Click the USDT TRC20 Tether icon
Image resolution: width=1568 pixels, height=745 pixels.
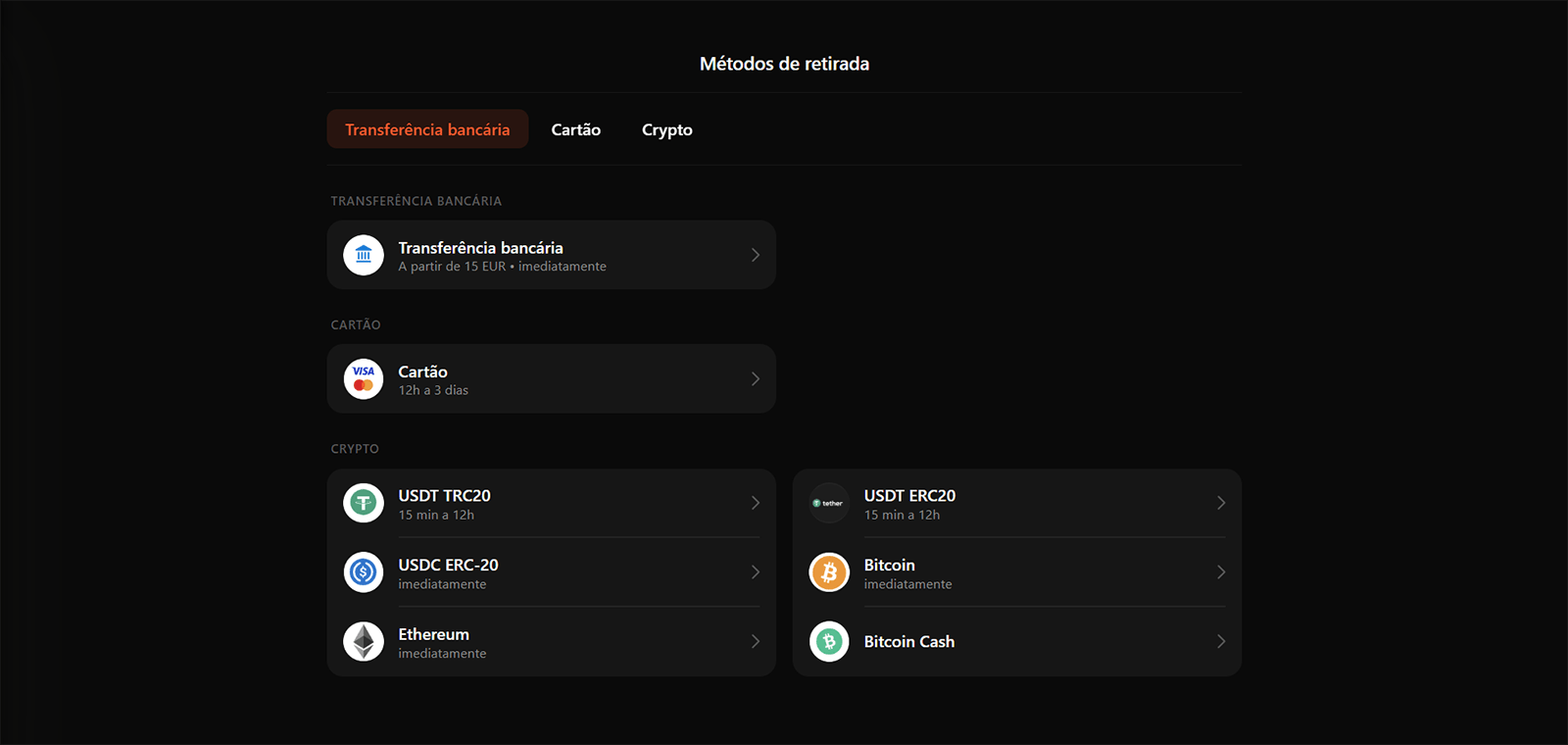(x=364, y=503)
